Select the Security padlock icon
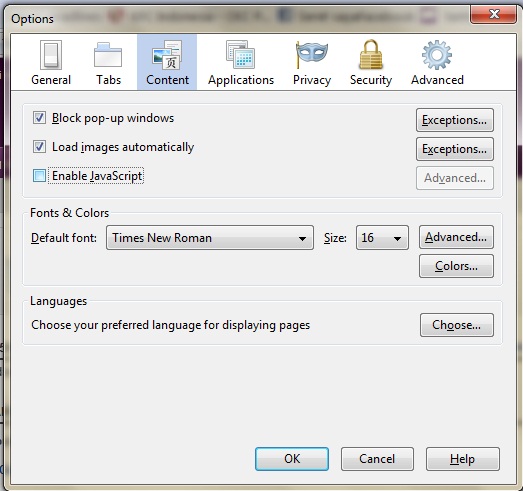523x491 pixels. 371,54
